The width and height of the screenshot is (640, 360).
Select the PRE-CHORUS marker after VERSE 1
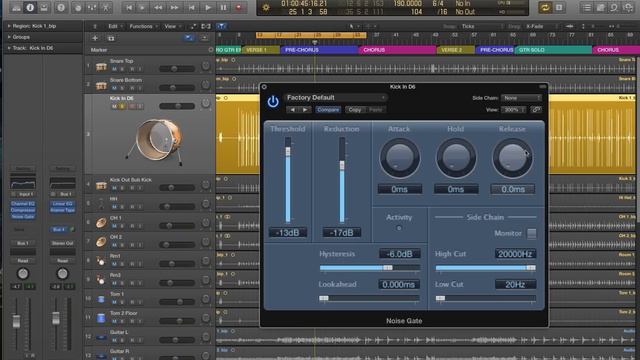(x=319, y=50)
